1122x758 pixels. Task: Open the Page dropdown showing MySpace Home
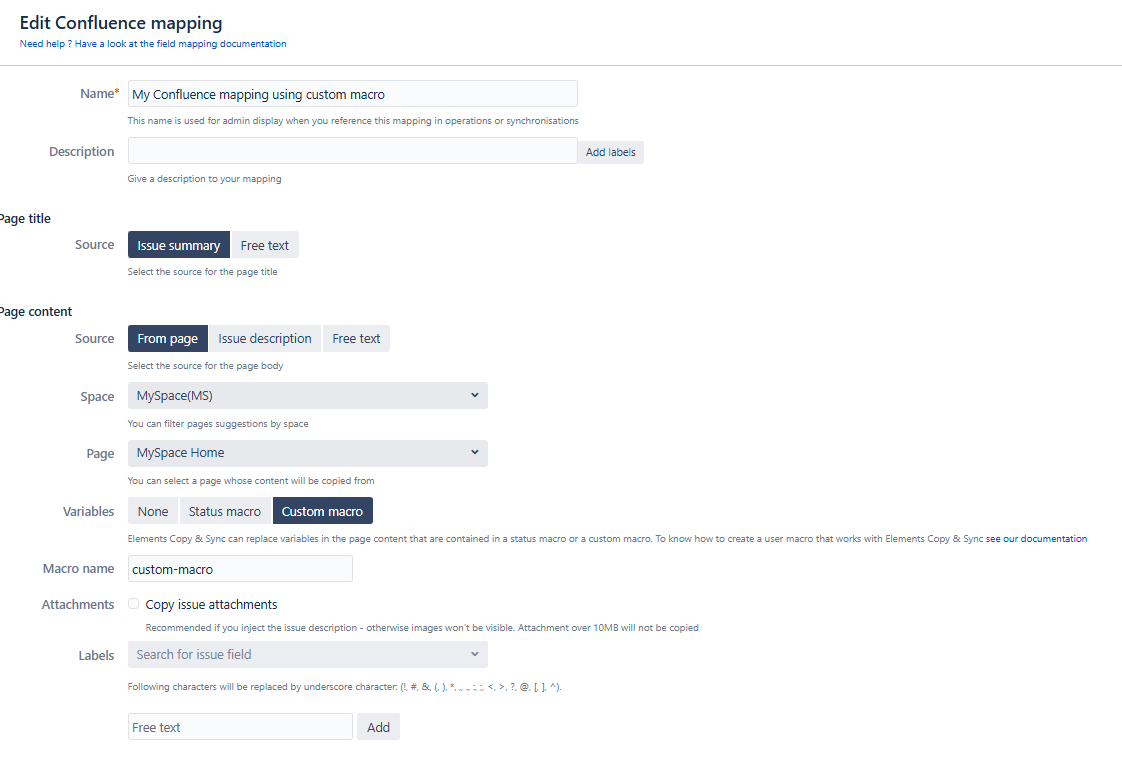pyautogui.click(x=307, y=453)
